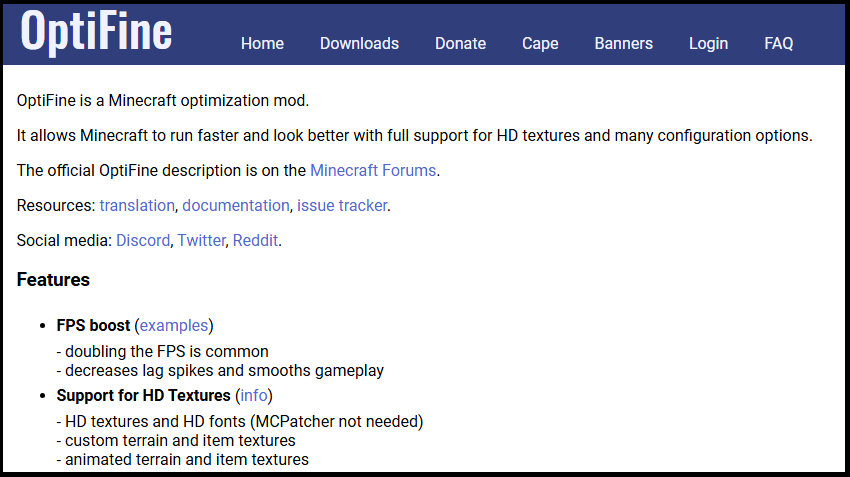This screenshot has height=477, width=850.
Task: Click the bold FPS boost text
Action: point(93,325)
